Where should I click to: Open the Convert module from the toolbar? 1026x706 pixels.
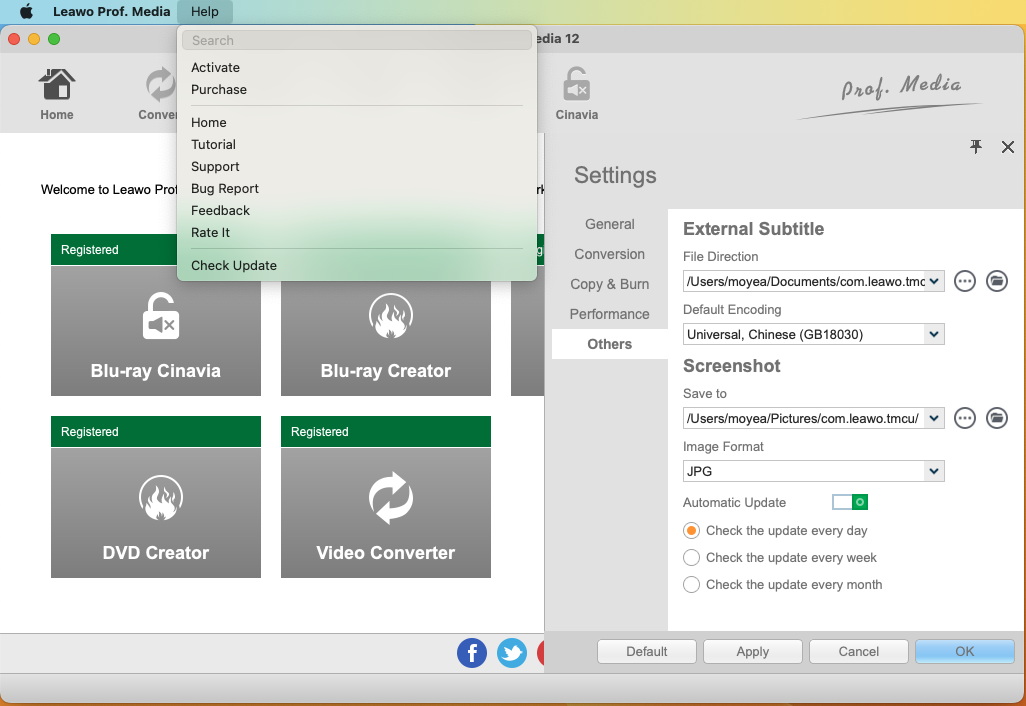160,94
